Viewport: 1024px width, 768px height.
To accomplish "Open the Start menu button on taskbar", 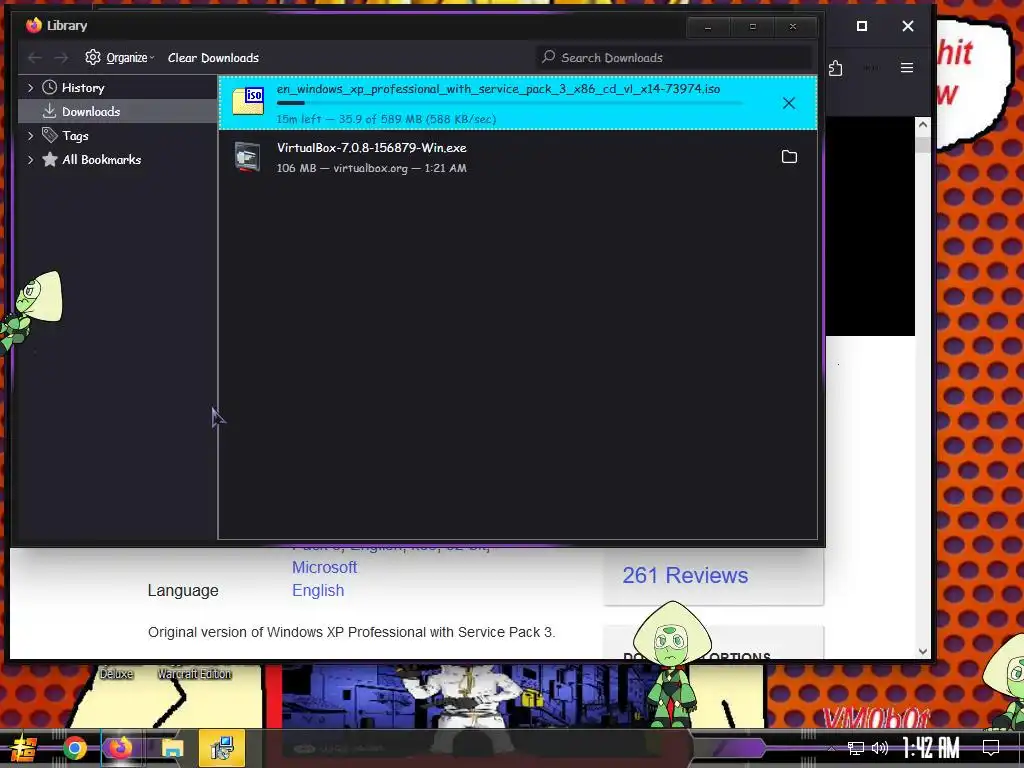I will pos(22,748).
